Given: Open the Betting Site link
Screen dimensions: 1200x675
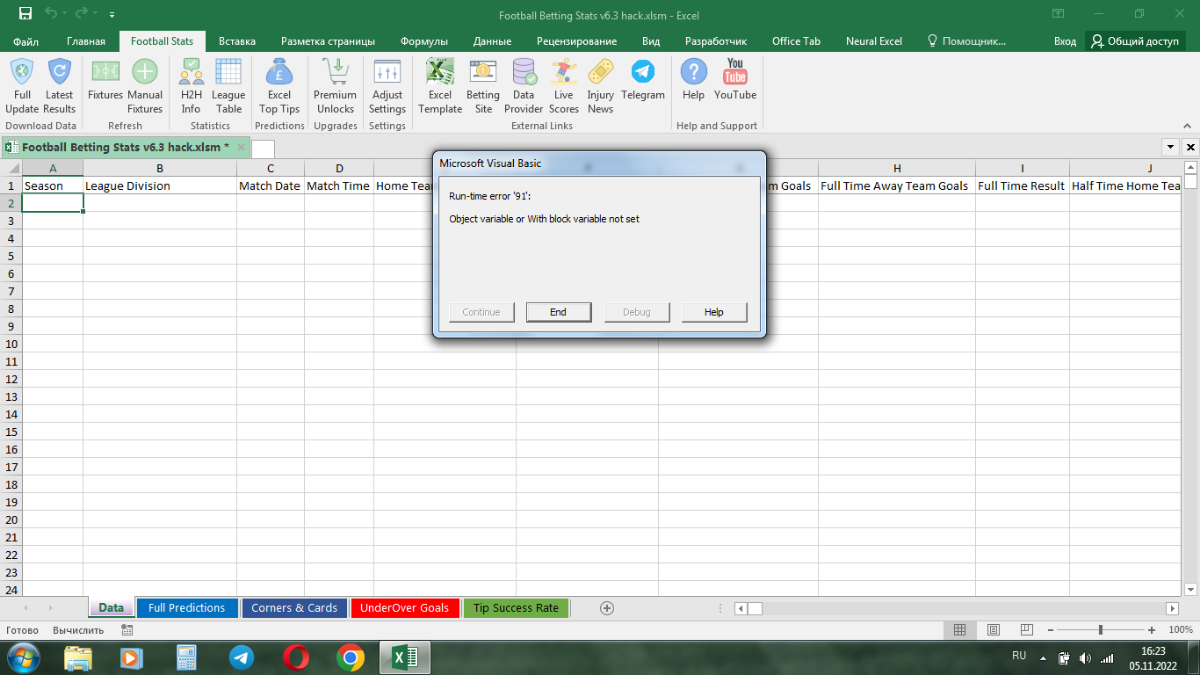Looking at the screenshot, I should click(x=483, y=87).
